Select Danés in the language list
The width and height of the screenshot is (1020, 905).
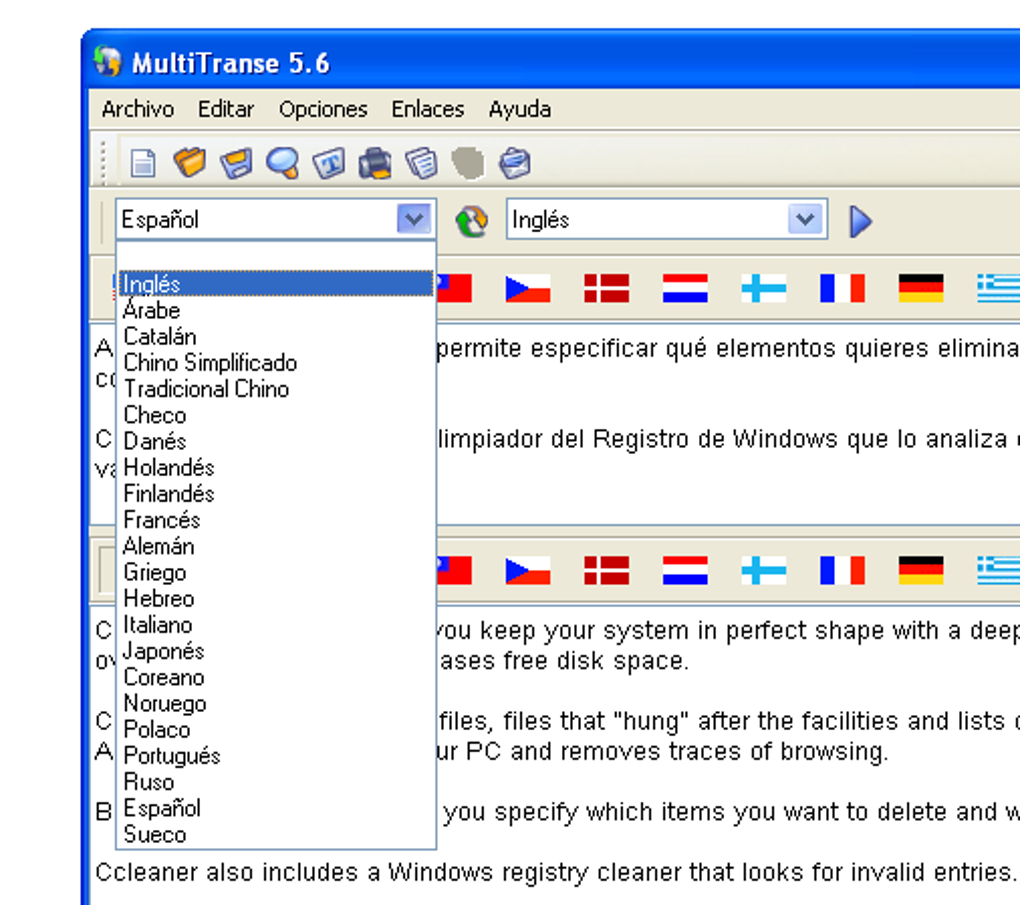pyautogui.click(x=276, y=441)
